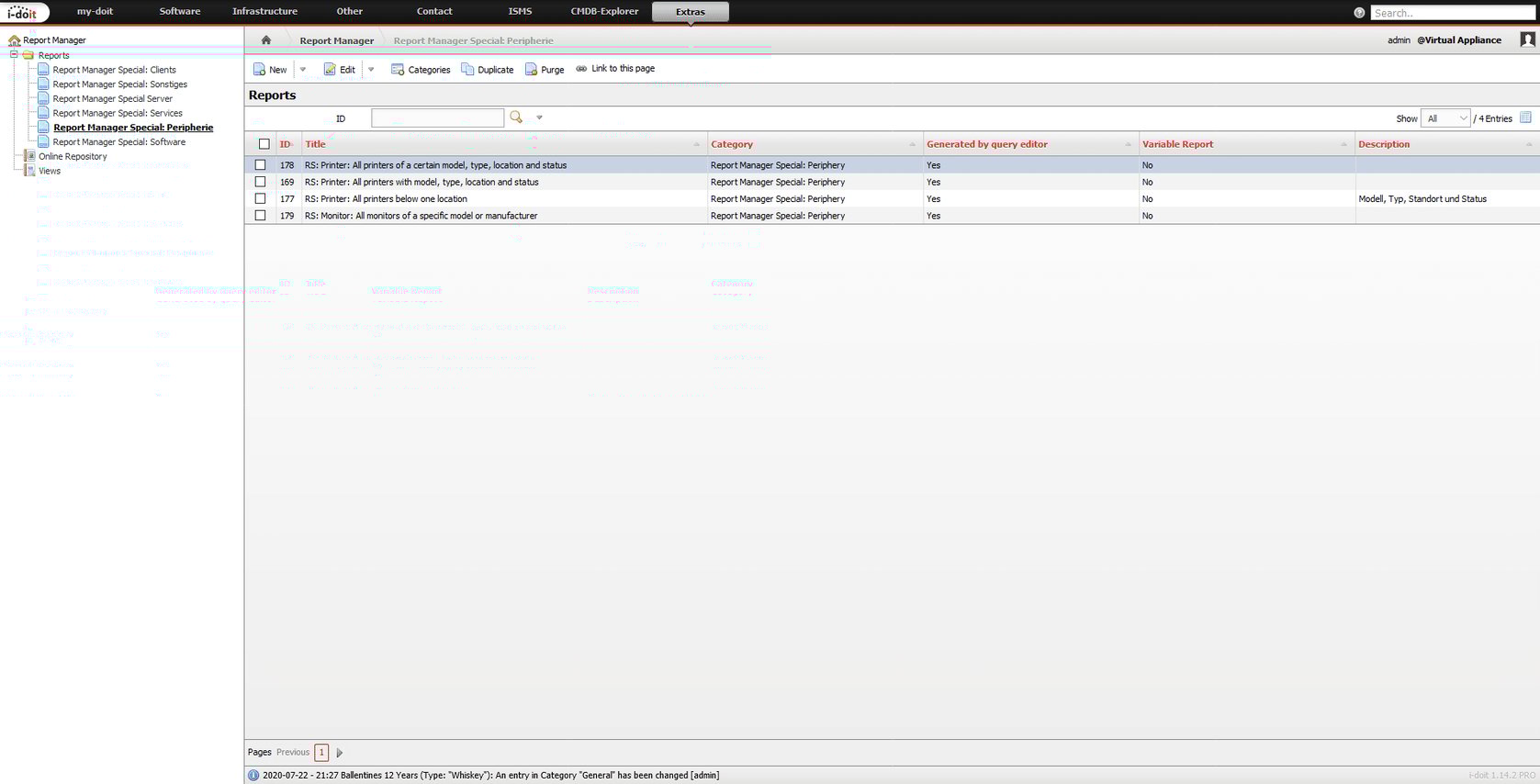Open the dropdown arrow next to New

tap(303, 70)
